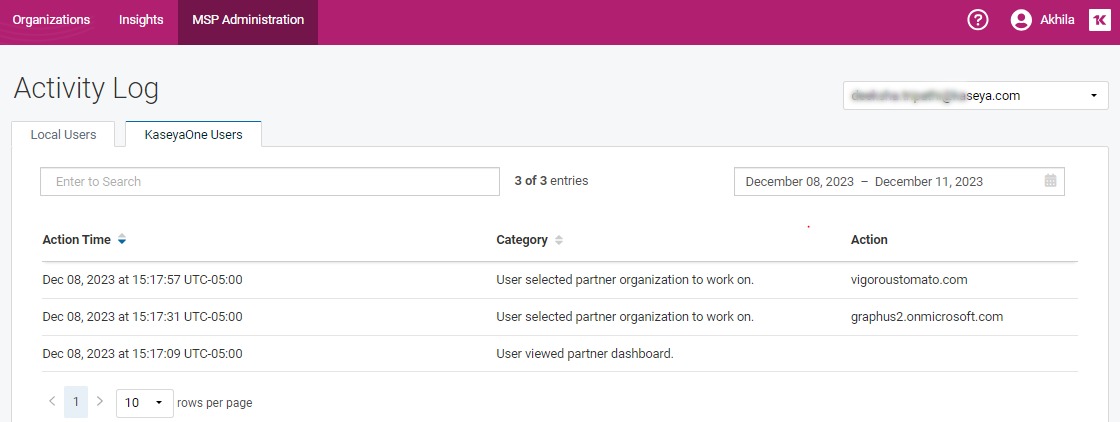This screenshot has height=422, width=1120.
Task: Open the MSP Administration menu
Action: tap(248, 20)
